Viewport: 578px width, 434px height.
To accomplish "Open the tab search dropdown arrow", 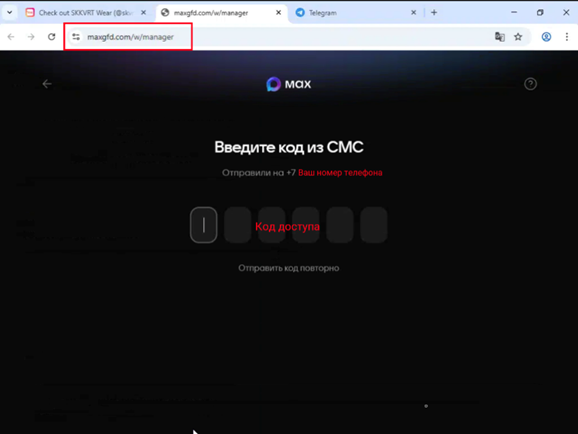I will point(10,13).
